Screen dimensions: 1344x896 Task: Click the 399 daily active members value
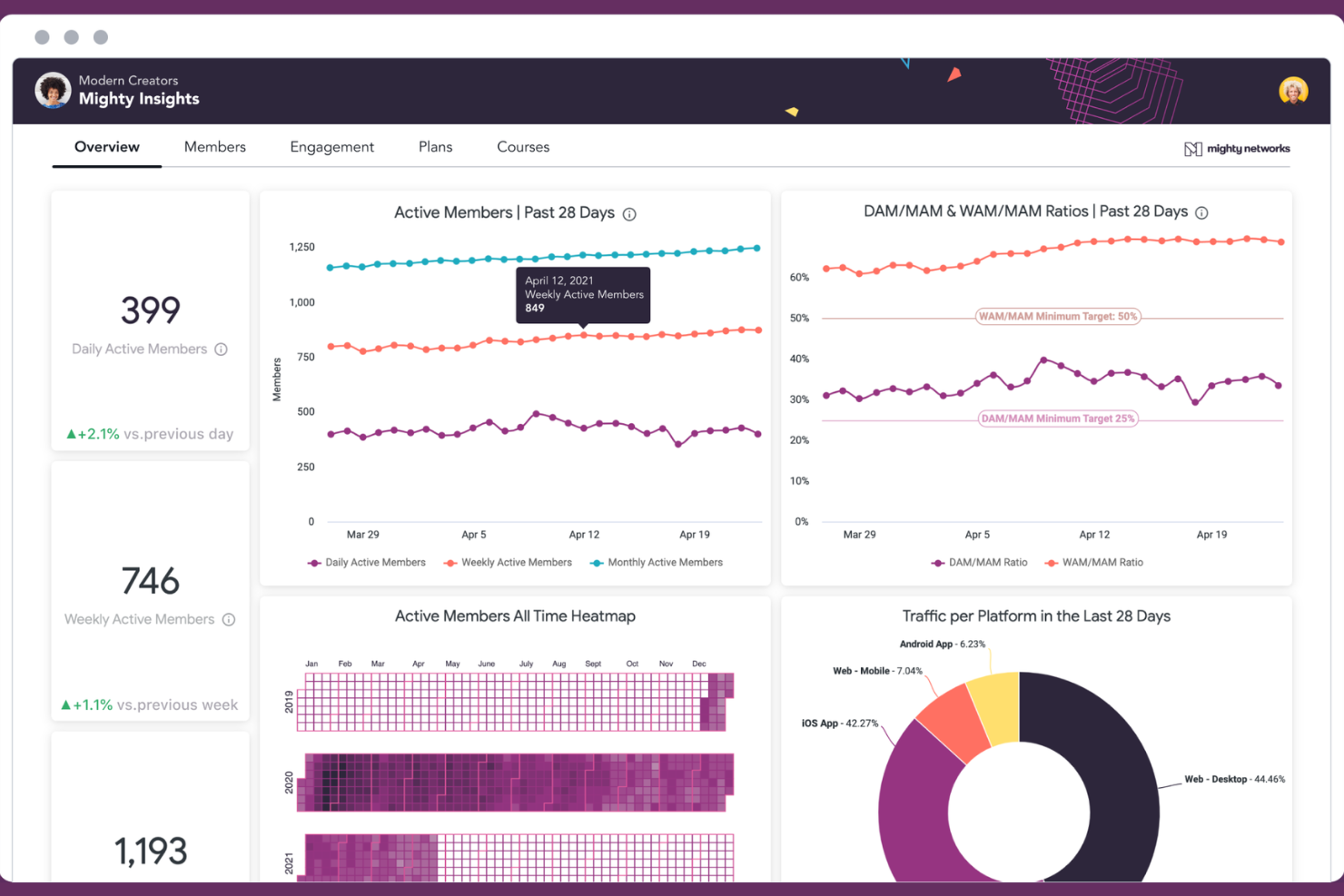coord(151,310)
